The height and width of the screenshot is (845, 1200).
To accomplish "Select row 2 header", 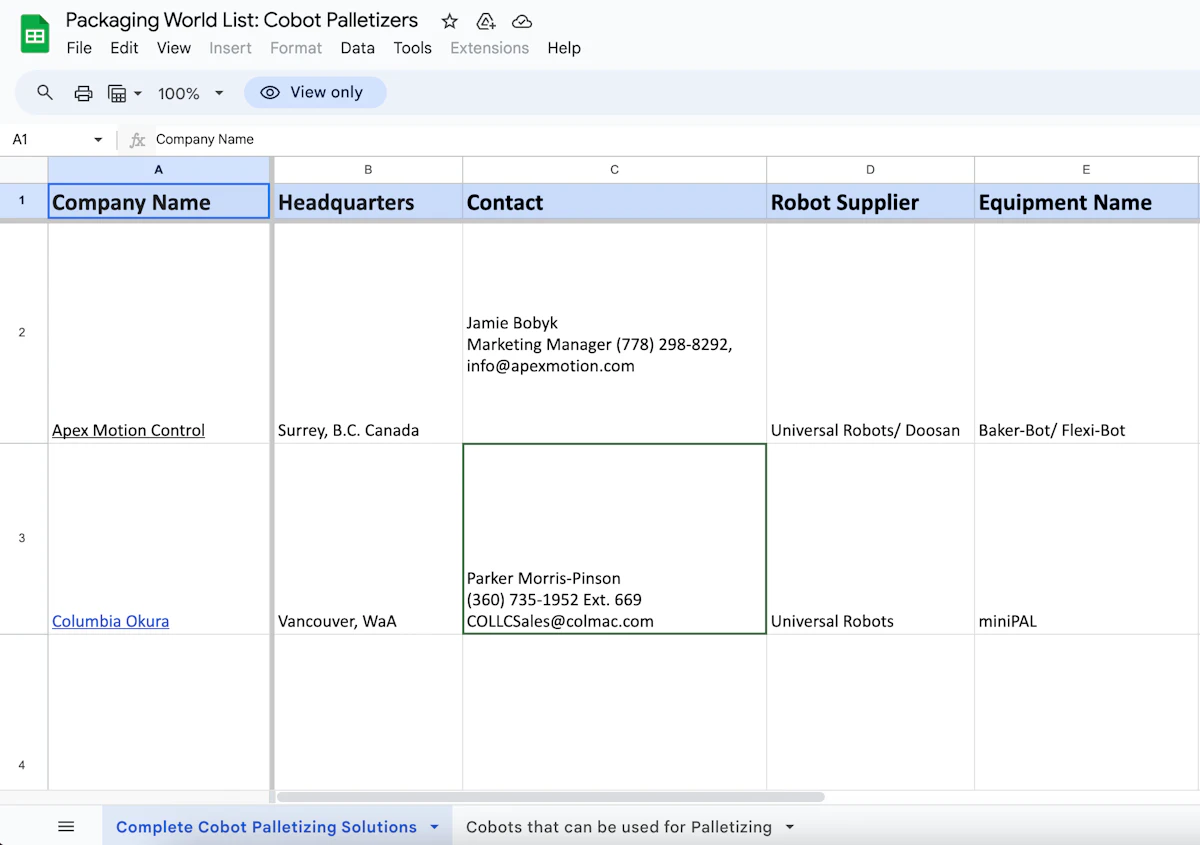I will click(x=23, y=332).
